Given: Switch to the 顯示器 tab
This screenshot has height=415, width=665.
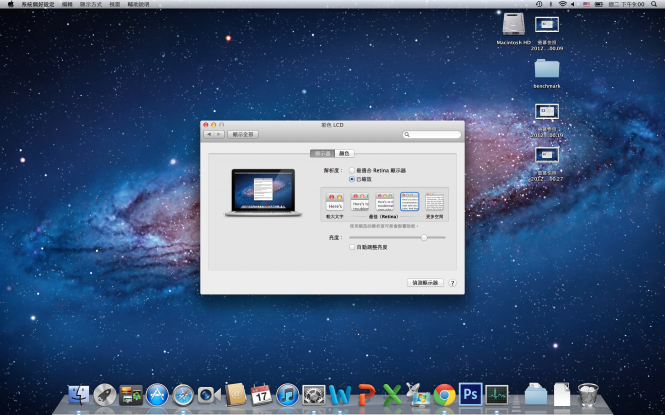Looking at the screenshot, I should coord(322,153).
